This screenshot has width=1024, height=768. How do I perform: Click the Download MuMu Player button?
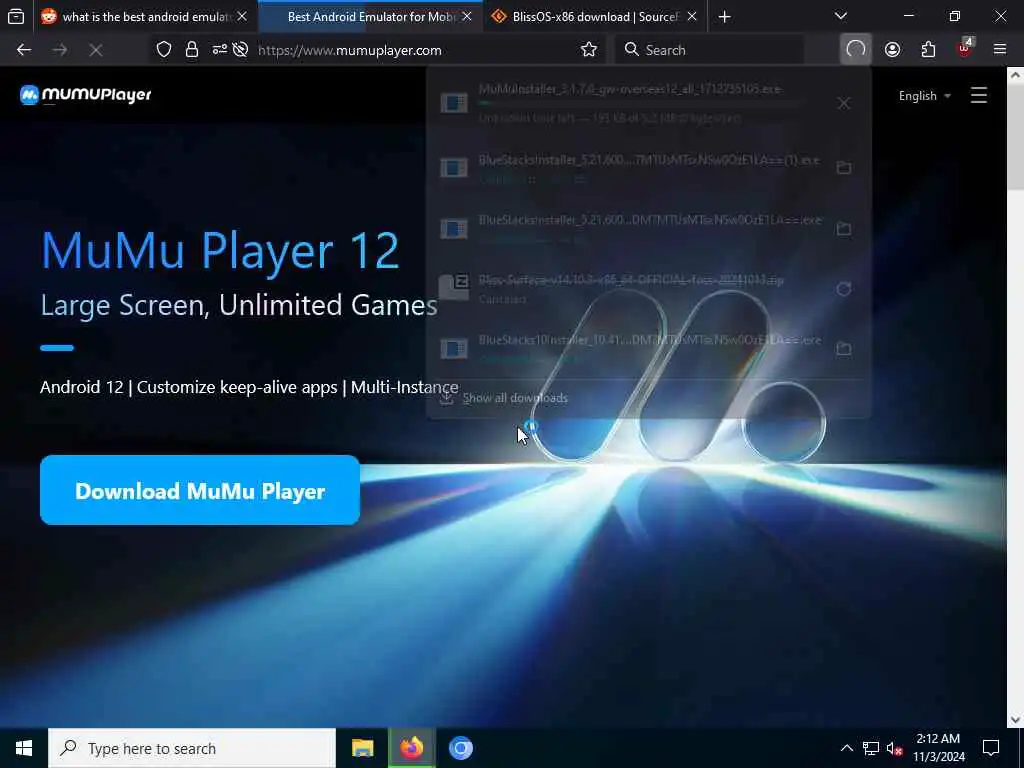coord(200,490)
